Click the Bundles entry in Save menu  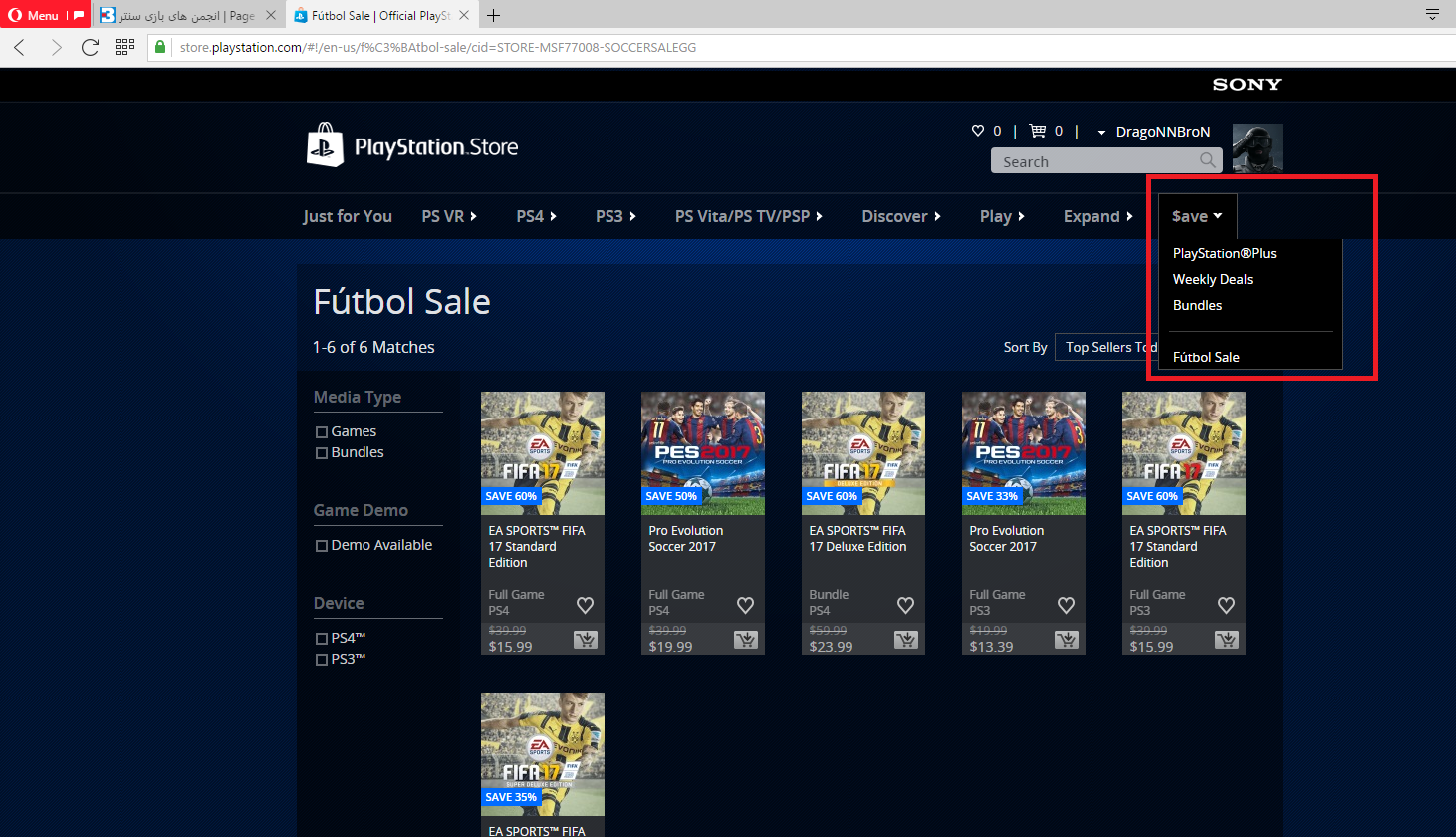(x=1197, y=305)
